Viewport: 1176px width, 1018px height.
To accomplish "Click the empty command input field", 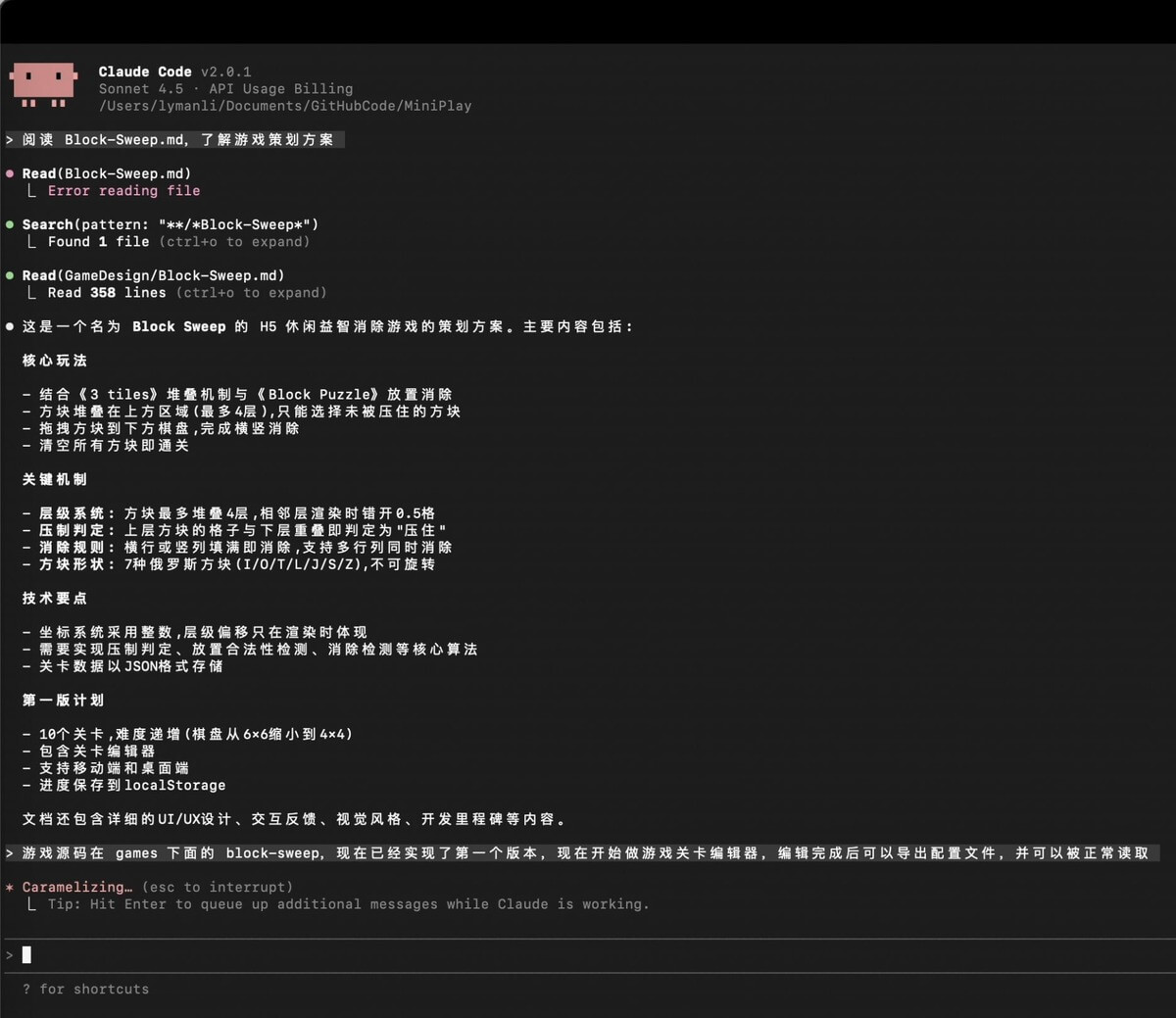I will point(588,954).
